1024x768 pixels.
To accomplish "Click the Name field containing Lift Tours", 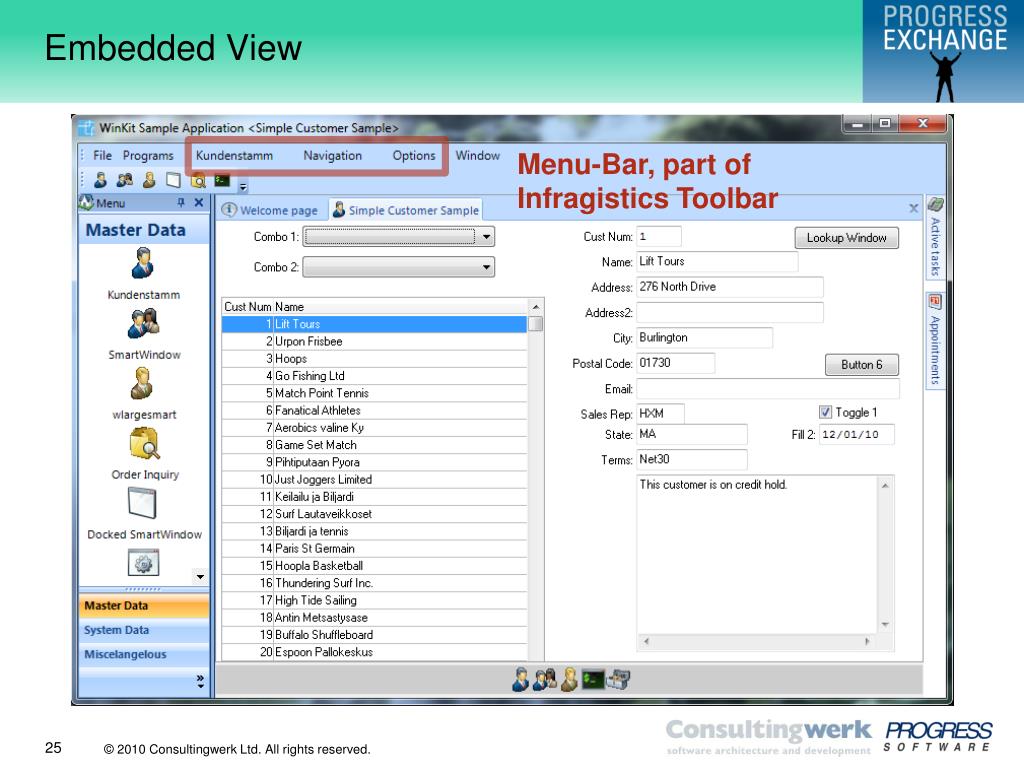I will 717,261.
